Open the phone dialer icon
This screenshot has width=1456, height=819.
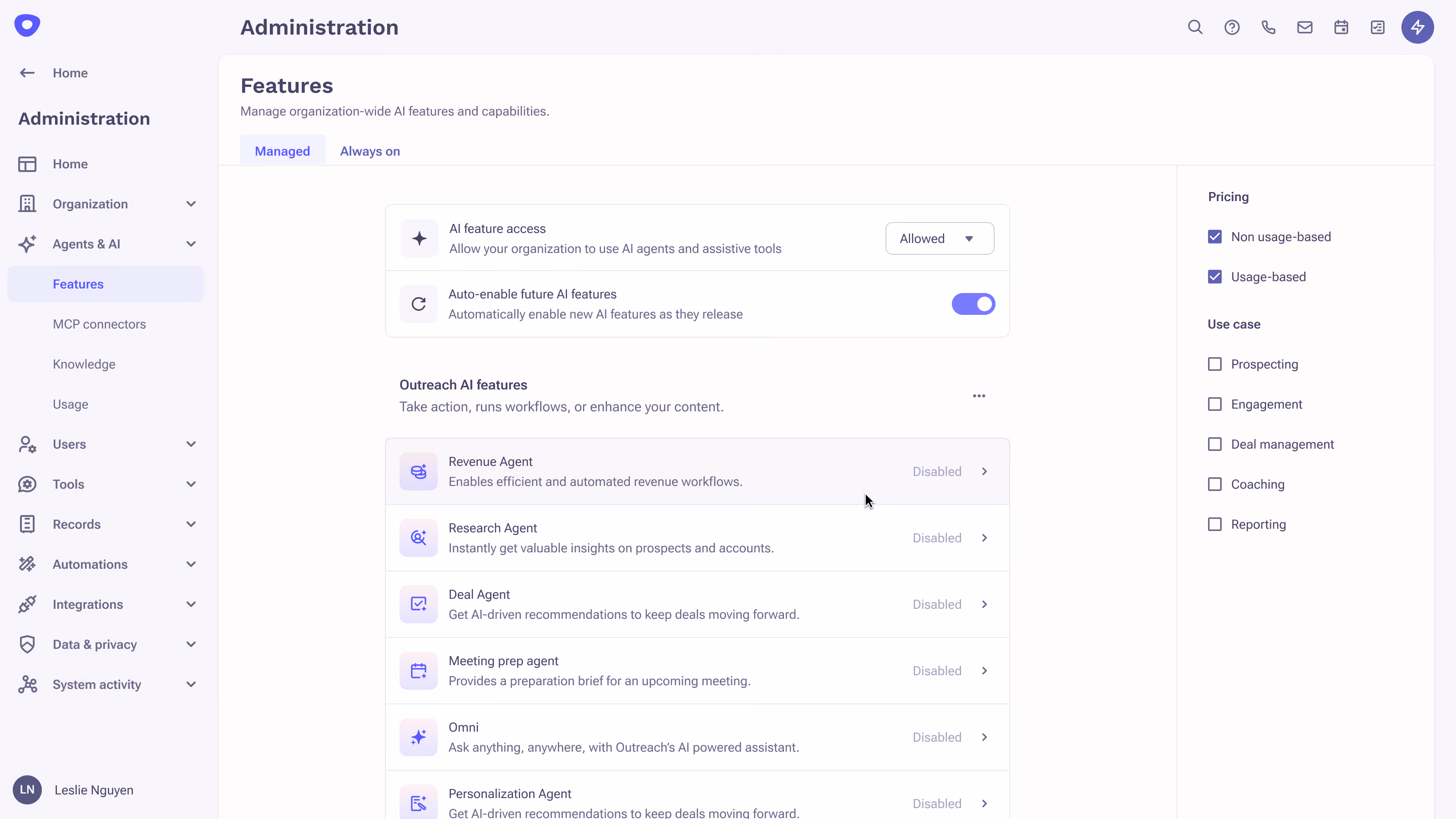click(1269, 27)
